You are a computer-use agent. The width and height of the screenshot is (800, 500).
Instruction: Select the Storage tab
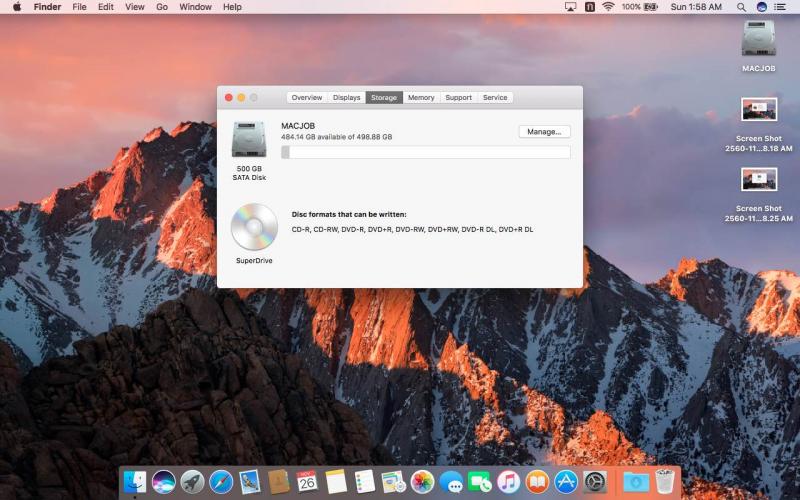point(384,97)
